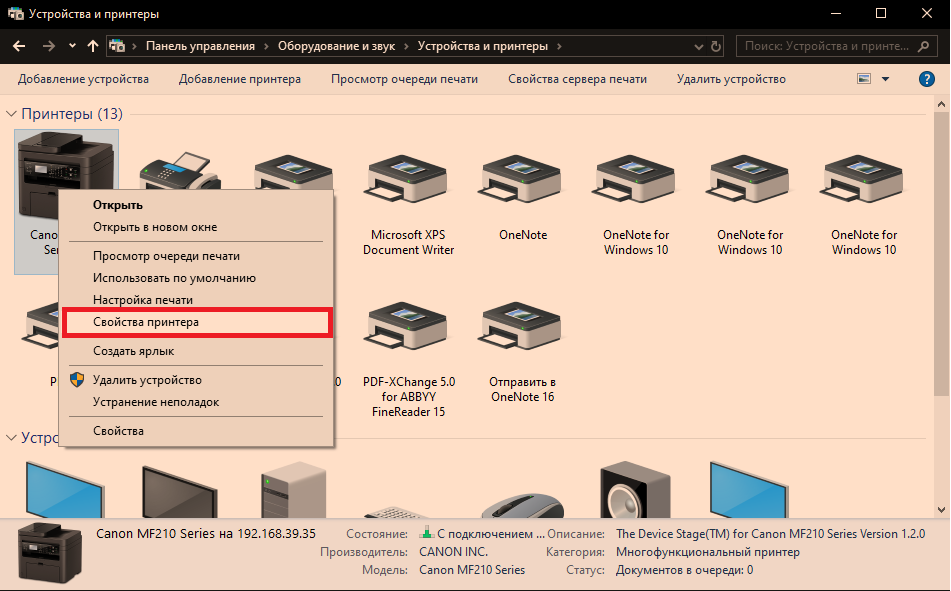Choose Настройка печати in context menu

pos(197,300)
